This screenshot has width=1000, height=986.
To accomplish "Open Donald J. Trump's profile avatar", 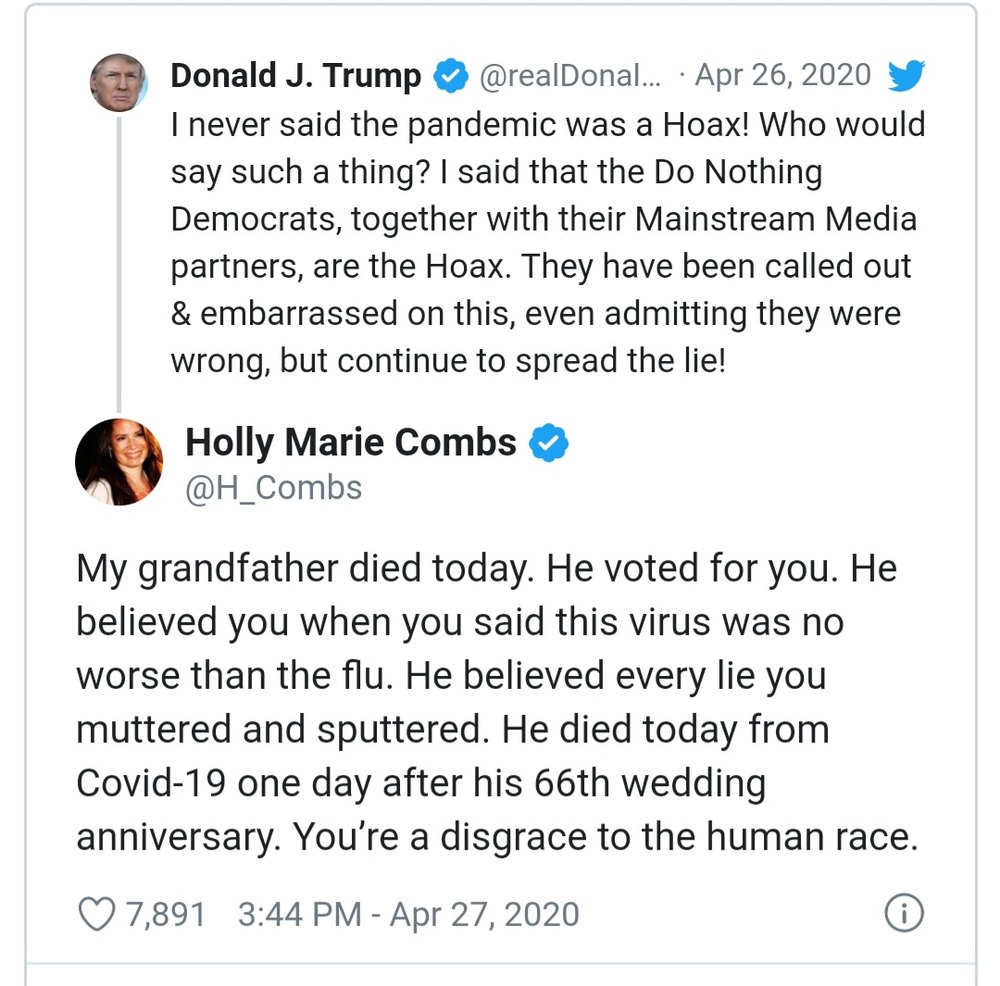I will coord(118,82).
